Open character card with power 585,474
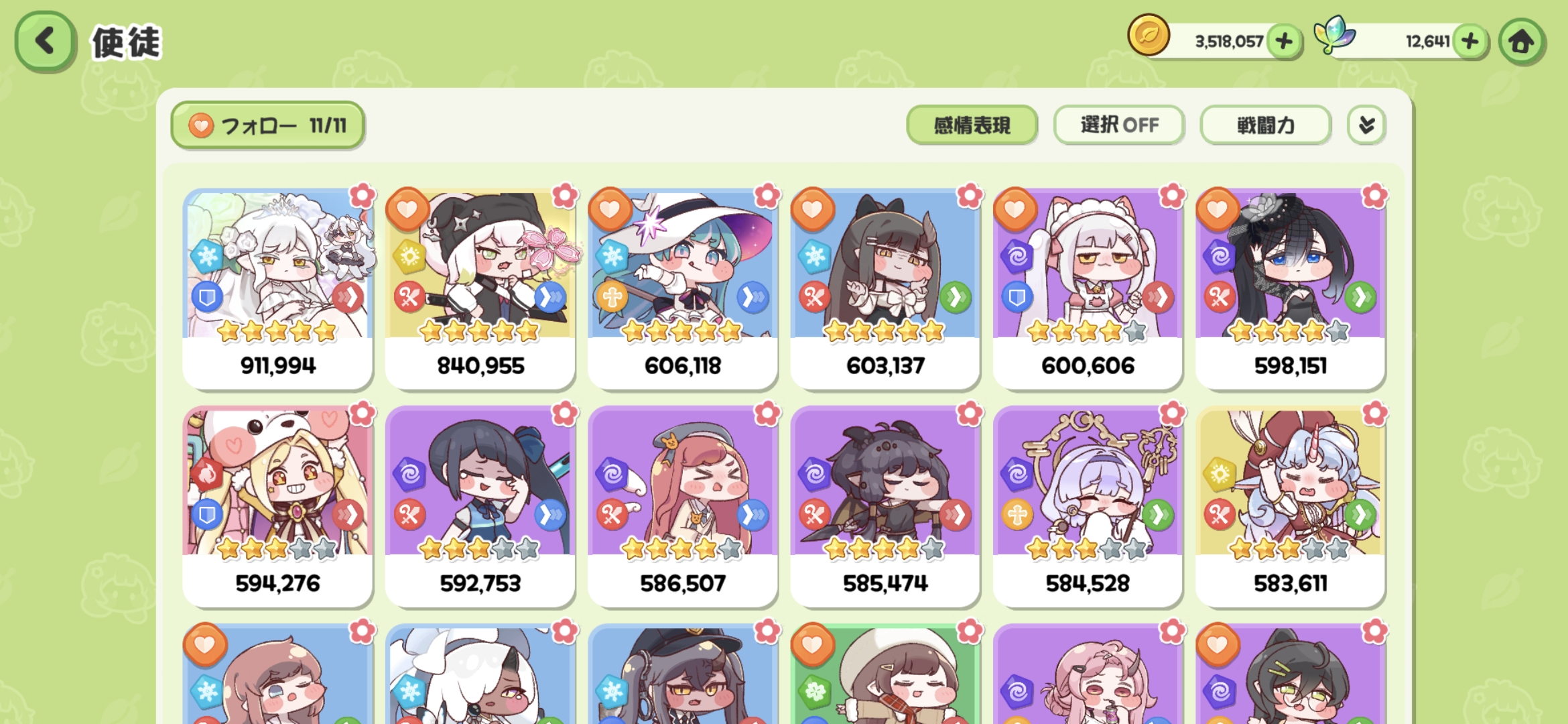The width and height of the screenshot is (1568, 724). coord(885,506)
